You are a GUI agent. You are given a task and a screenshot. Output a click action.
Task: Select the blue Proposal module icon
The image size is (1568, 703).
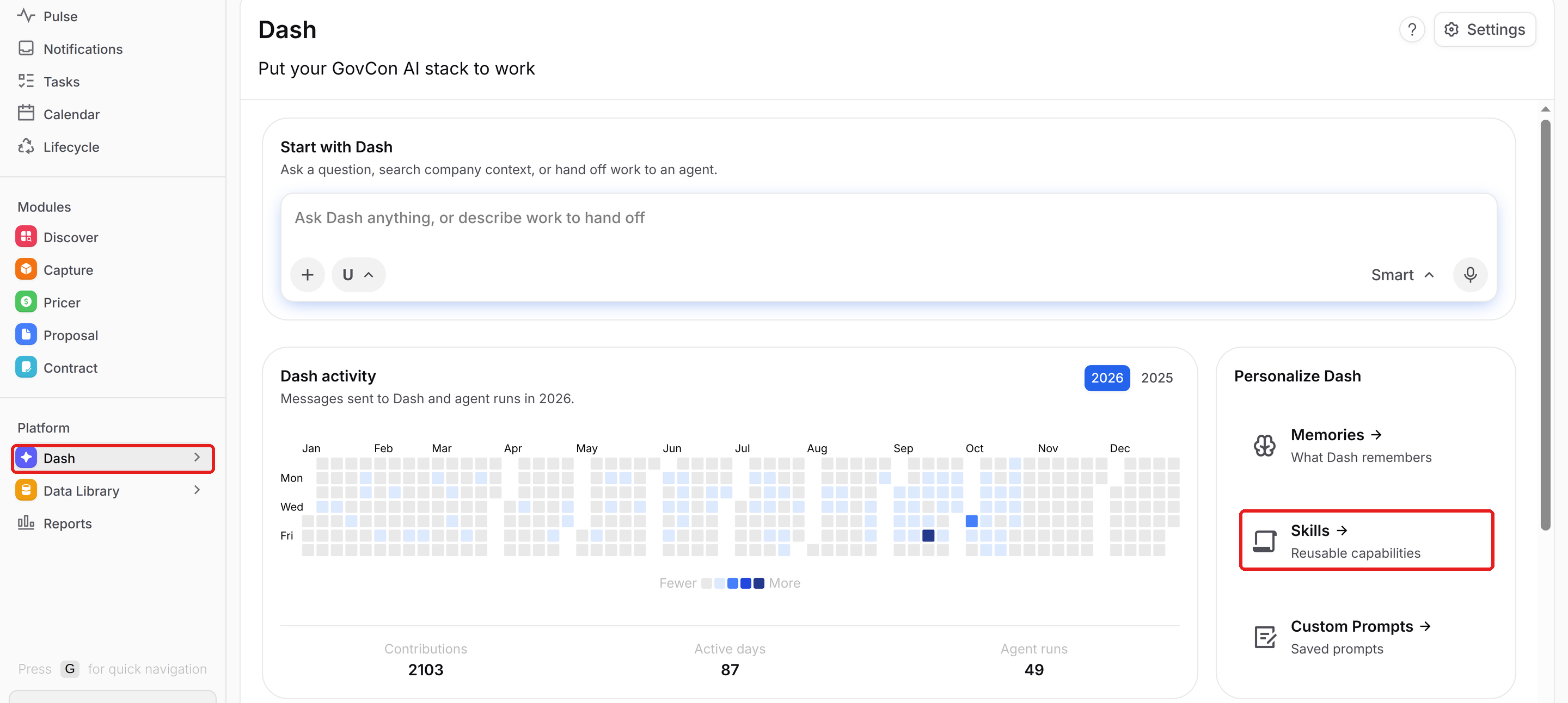click(x=26, y=335)
